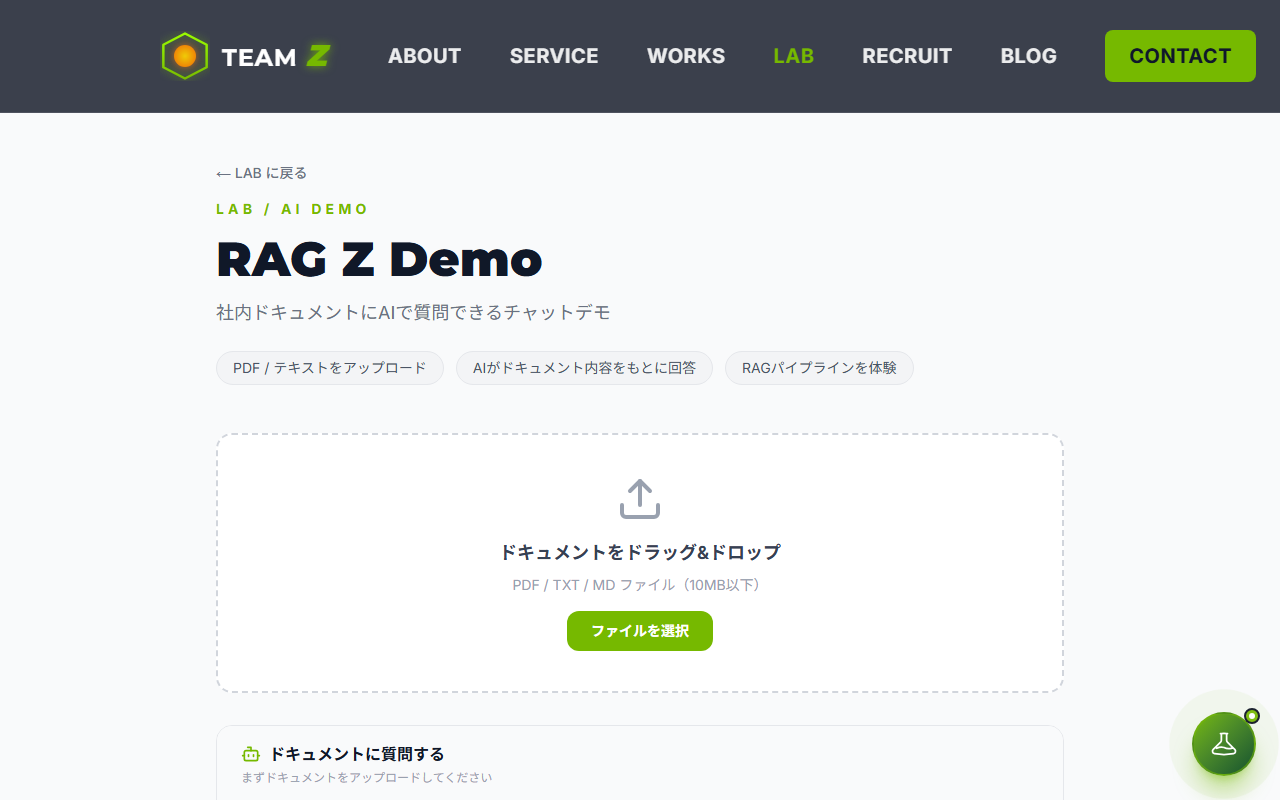Open the RECRUIT page
This screenshot has height=800, width=1280.
click(907, 56)
